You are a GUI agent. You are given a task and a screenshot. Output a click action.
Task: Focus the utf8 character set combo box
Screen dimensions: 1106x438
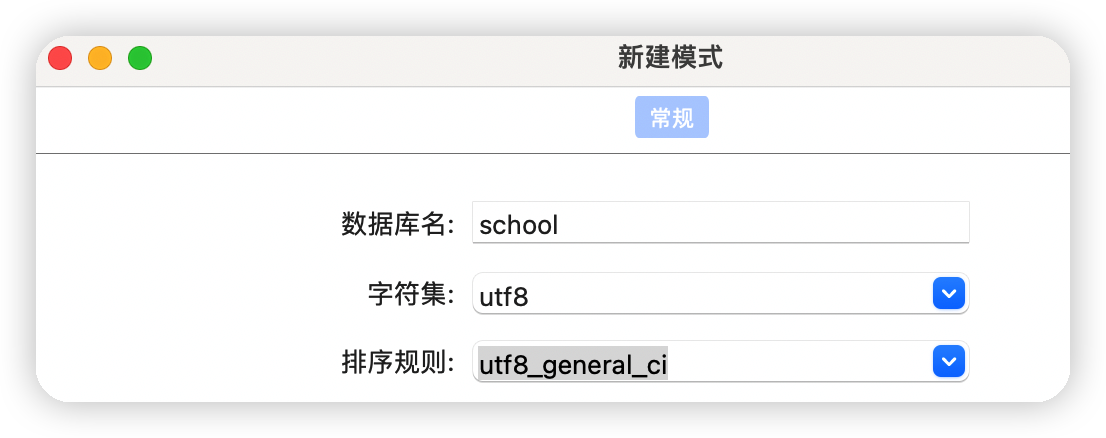[x=721, y=293]
